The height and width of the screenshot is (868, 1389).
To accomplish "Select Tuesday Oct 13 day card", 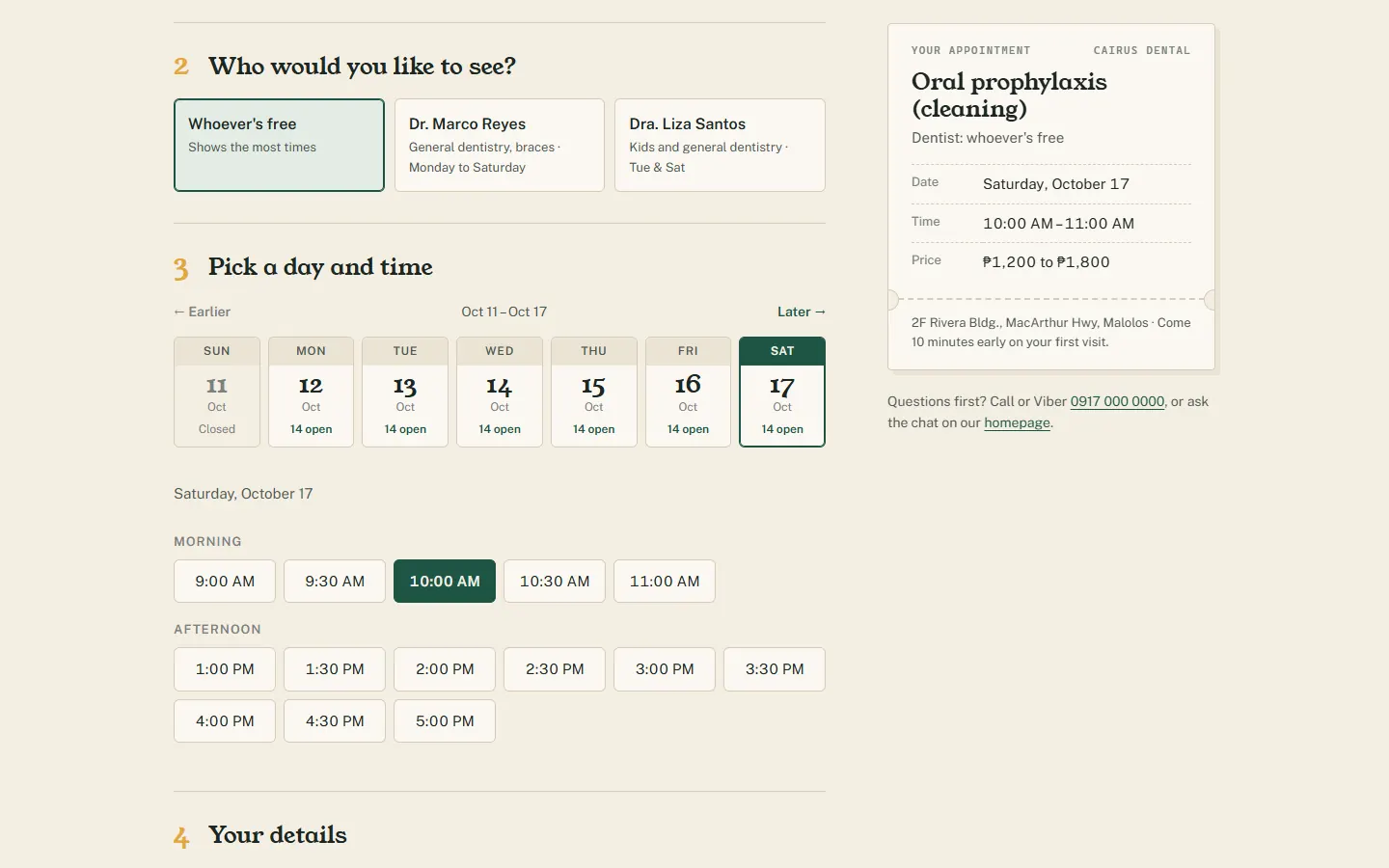I will pos(405,392).
